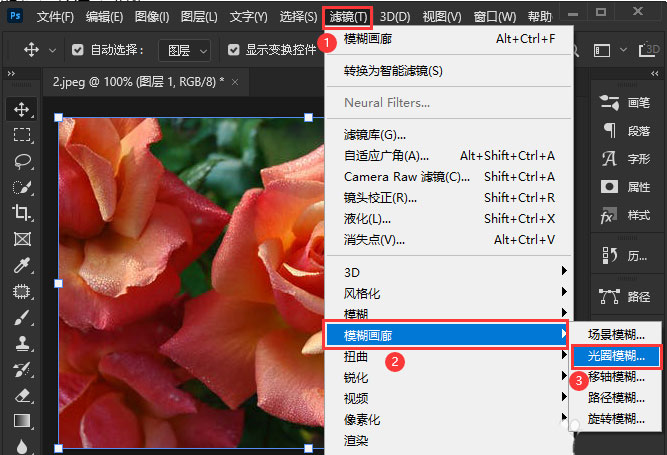The image size is (667, 455).
Task: Open the 字形 glyphs panel
Action: click(x=626, y=159)
